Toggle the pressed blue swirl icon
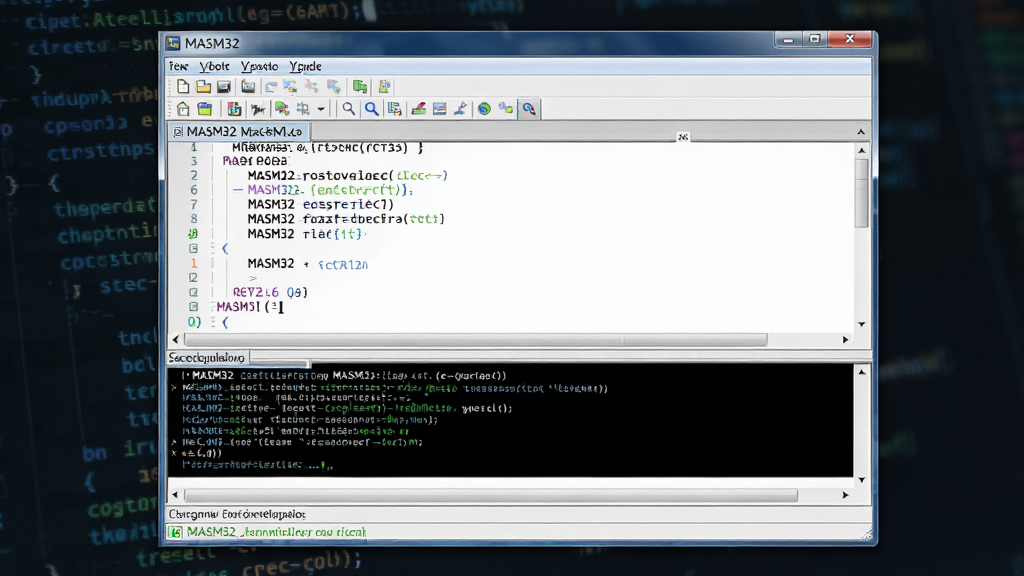This screenshot has width=1024, height=576. pyautogui.click(x=529, y=109)
